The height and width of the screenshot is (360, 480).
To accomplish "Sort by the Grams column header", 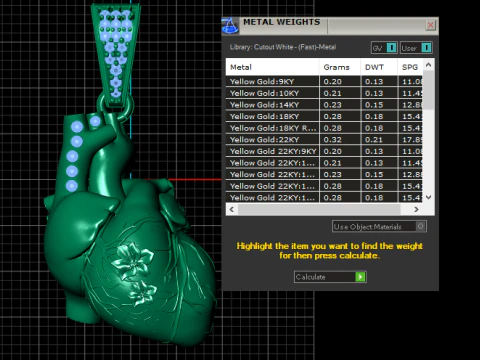I will pos(340,67).
